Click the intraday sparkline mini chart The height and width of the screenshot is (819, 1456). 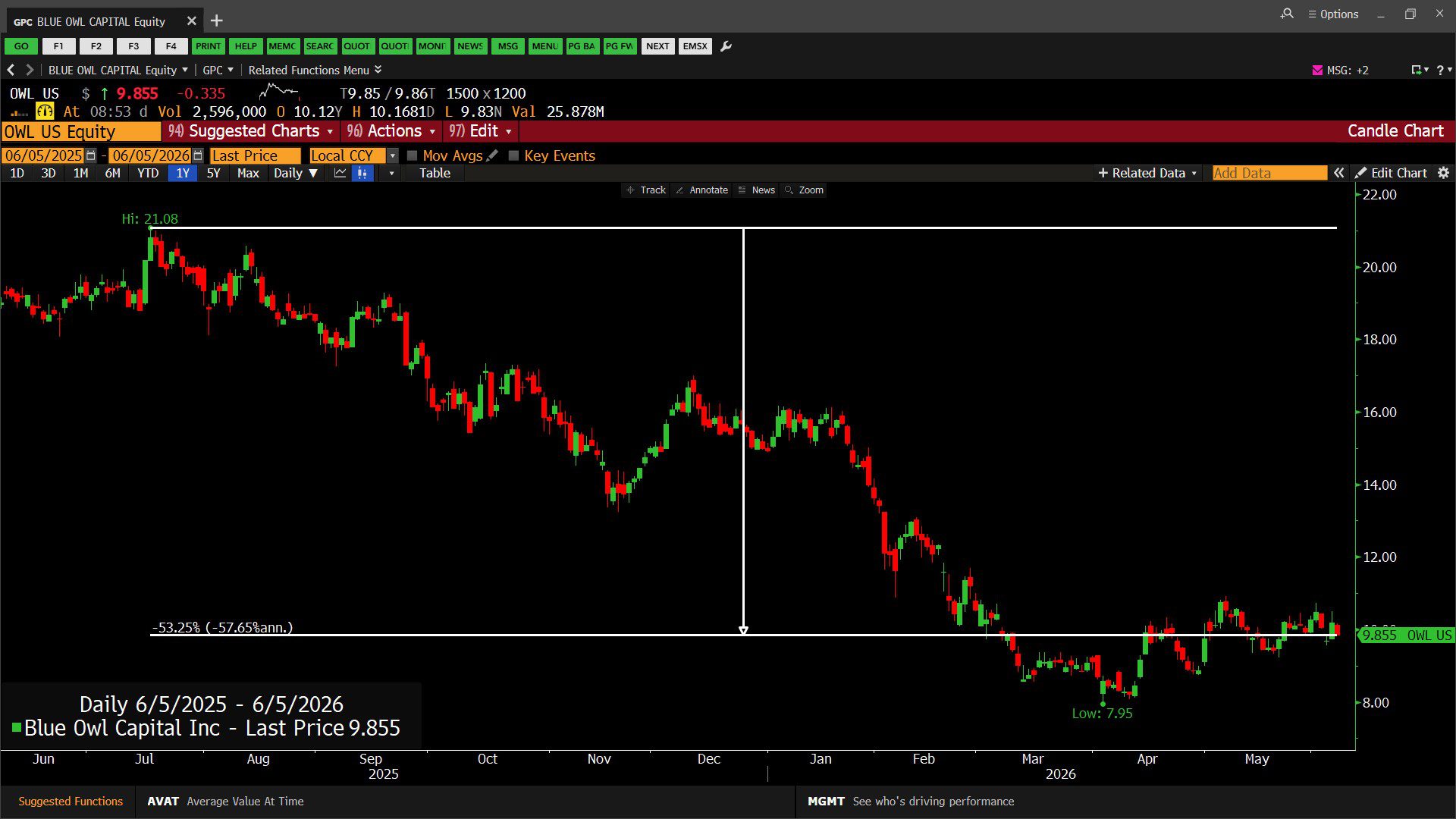279,93
